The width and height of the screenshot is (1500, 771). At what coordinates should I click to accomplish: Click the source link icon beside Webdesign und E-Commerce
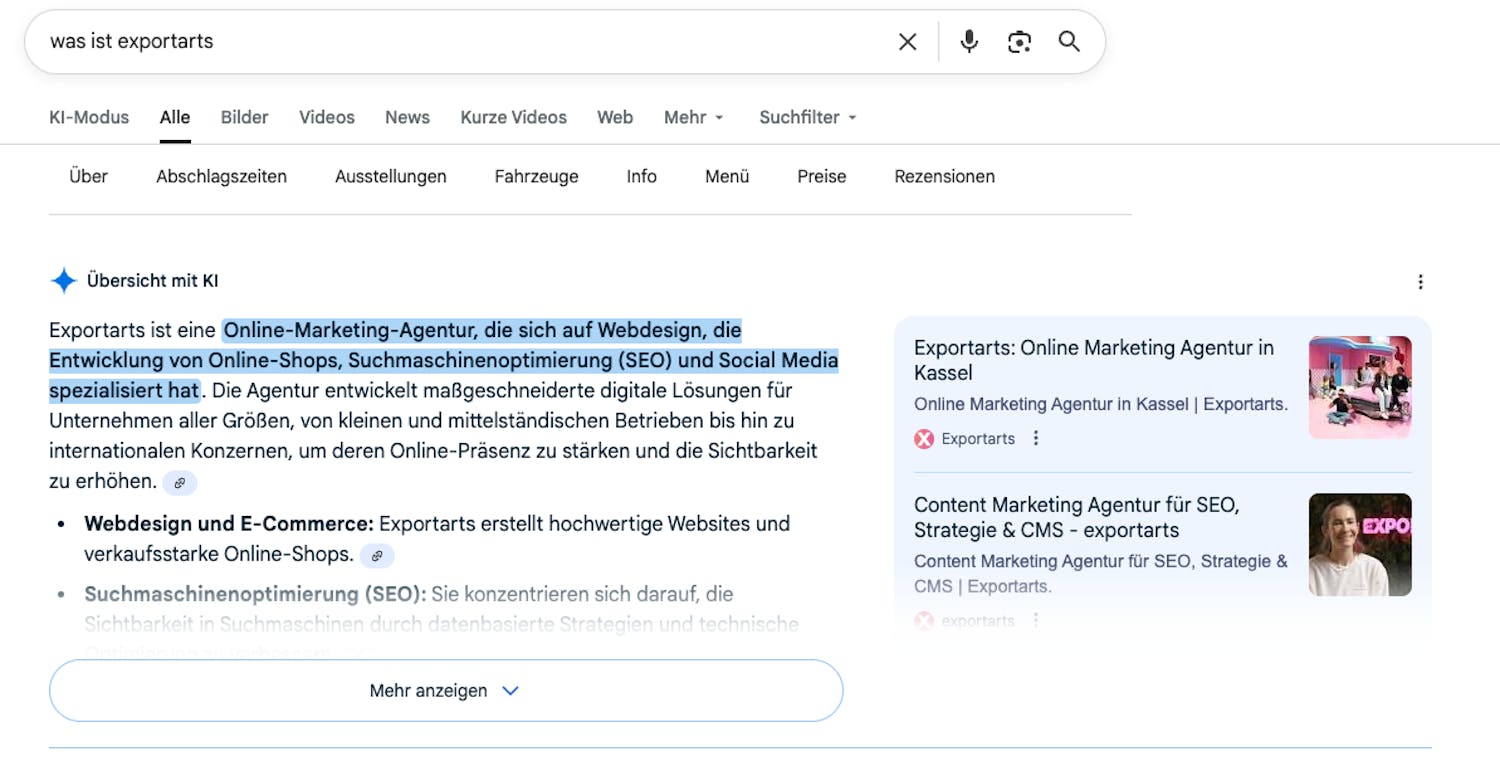[x=377, y=556]
